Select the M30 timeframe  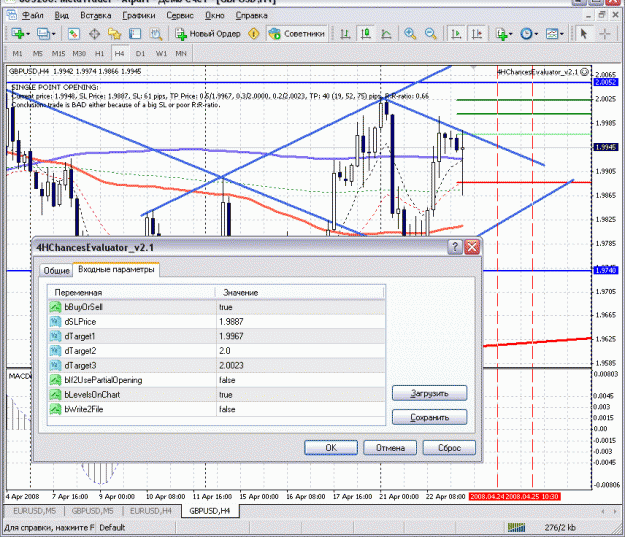coord(79,53)
